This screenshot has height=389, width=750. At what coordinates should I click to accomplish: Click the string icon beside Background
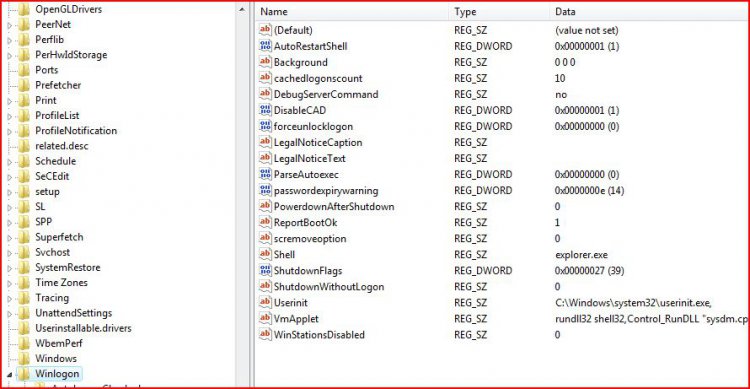[265, 62]
